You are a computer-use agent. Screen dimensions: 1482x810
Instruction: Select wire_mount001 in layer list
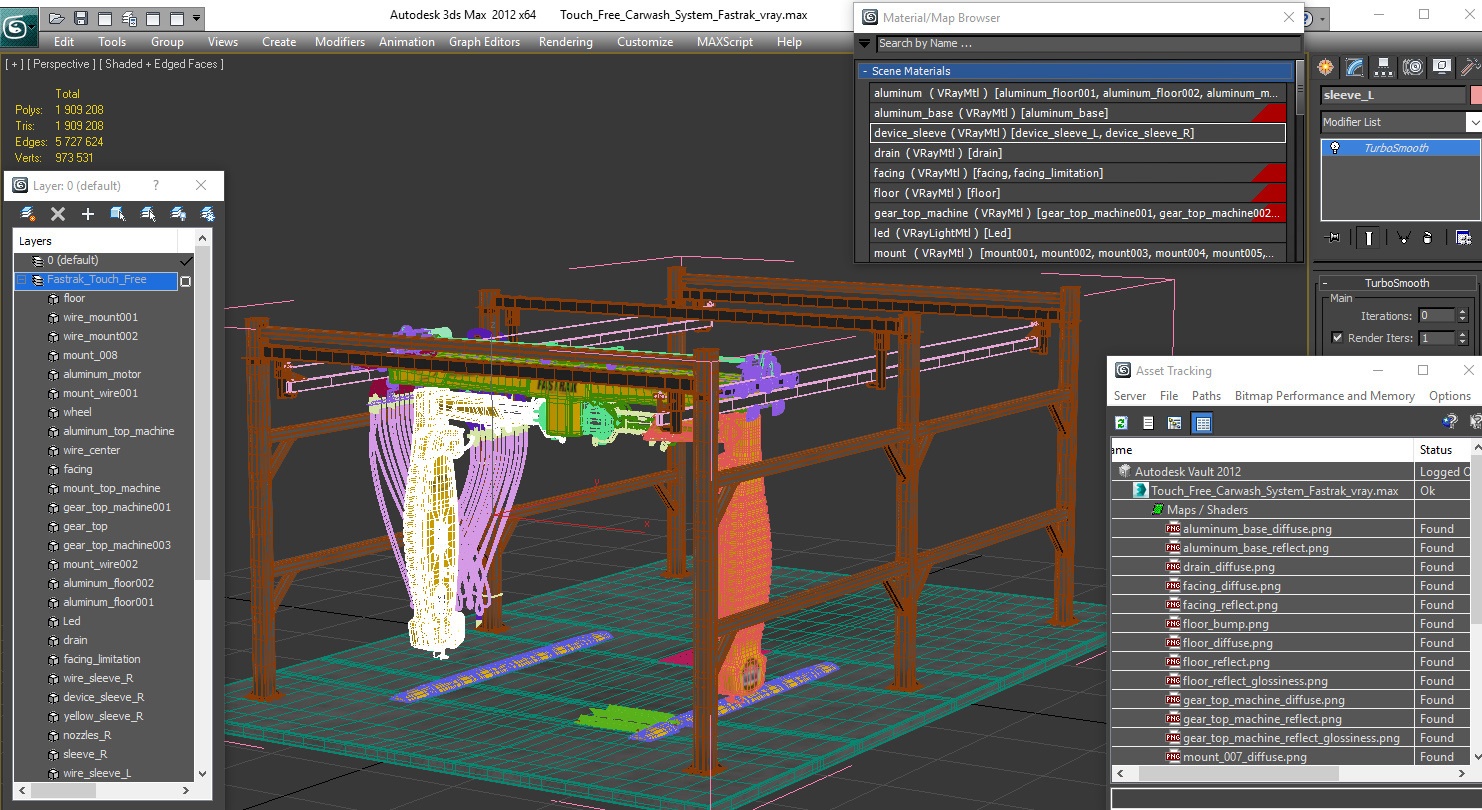[x=101, y=317]
